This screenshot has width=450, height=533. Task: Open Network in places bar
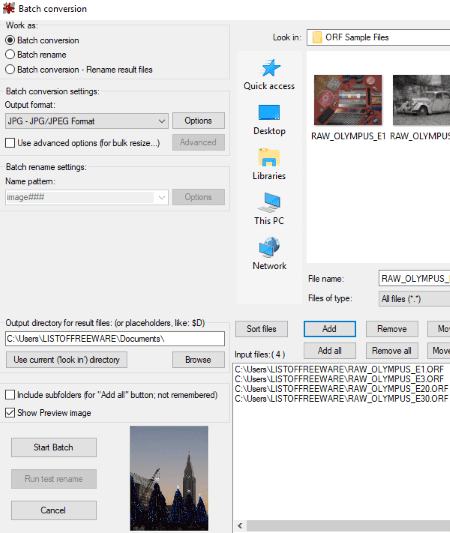pos(269,254)
